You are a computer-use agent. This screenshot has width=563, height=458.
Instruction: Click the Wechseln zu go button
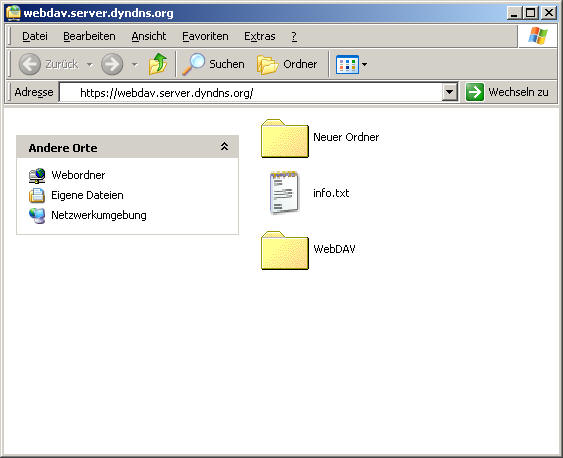click(508, 92)
